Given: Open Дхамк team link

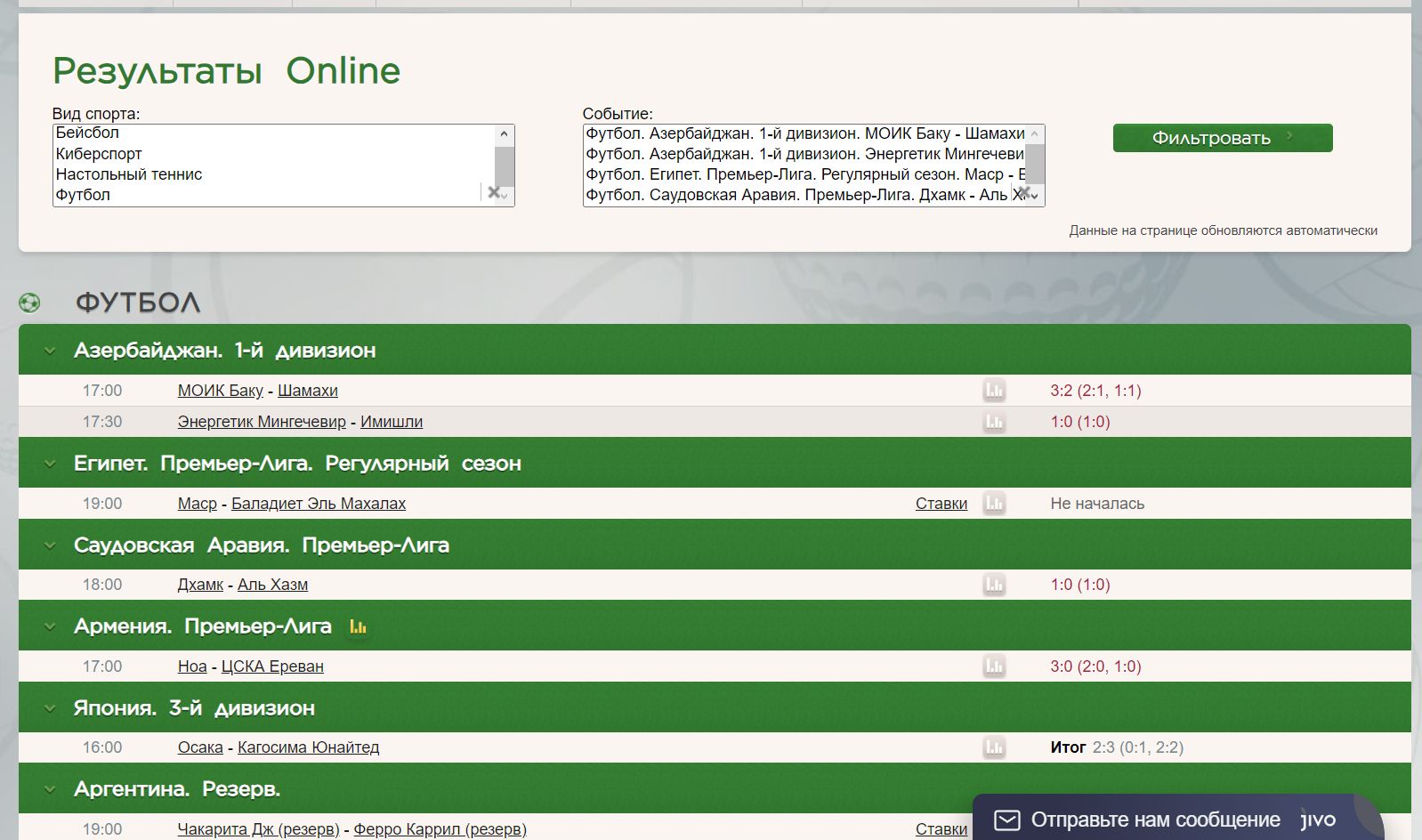Looking at the screenshot, I should point(200,585).
